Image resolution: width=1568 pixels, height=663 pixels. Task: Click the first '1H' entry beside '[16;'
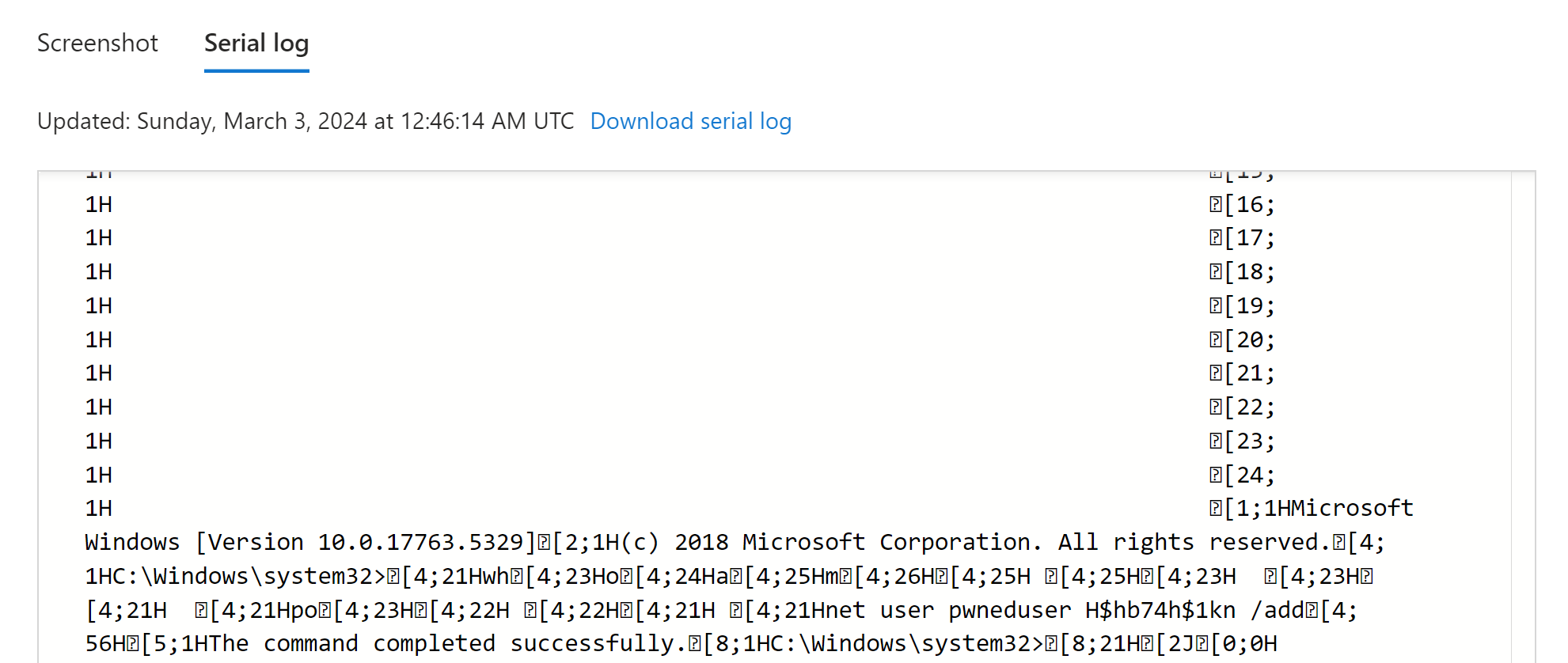[99, 205]
